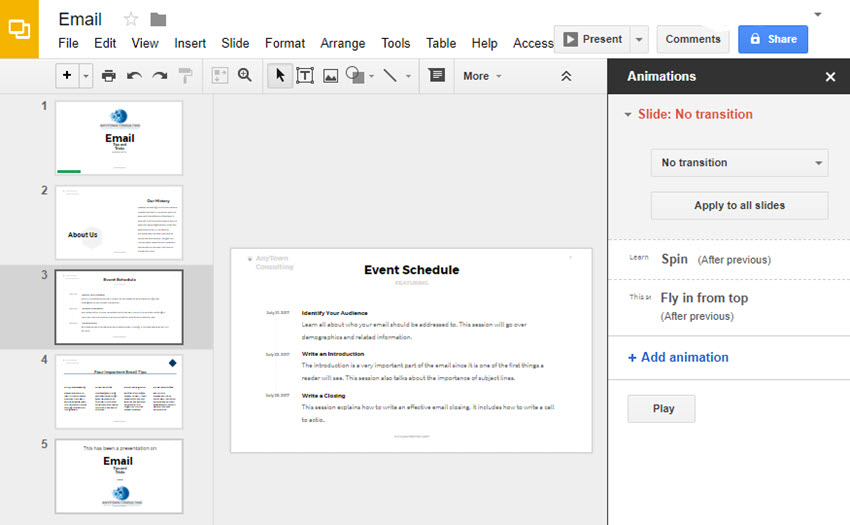Image resolution: width=850 pixels, height=525 pixels.
Task: Select slide 4 Four Important Email Tips thumbnail
Action: pos(119,392)
